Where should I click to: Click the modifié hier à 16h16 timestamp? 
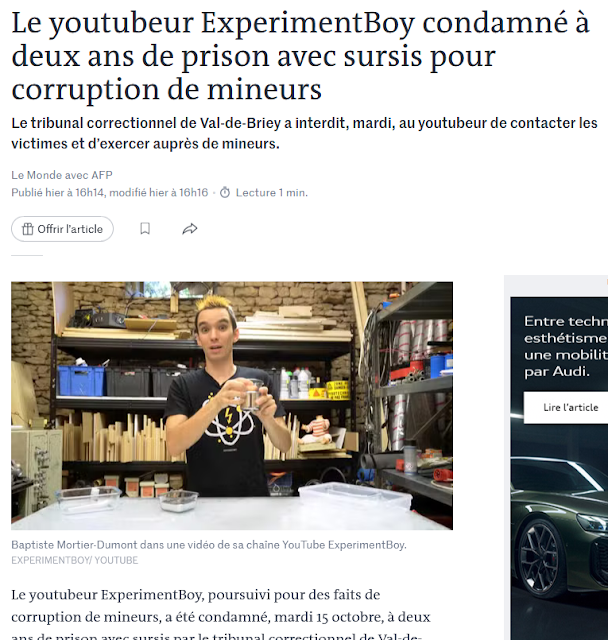coord(159,192)
